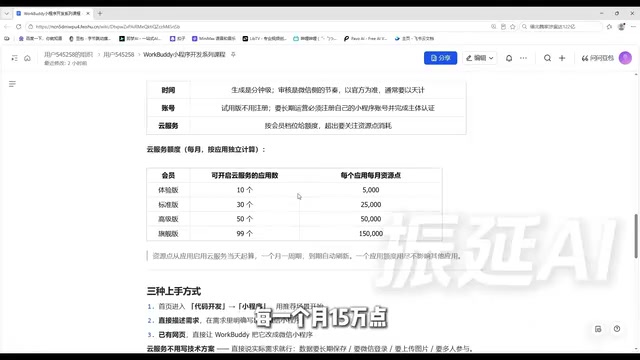
Task: Go back using the browser back arrow
Action: pyautogui.click(x=7, y=27)
